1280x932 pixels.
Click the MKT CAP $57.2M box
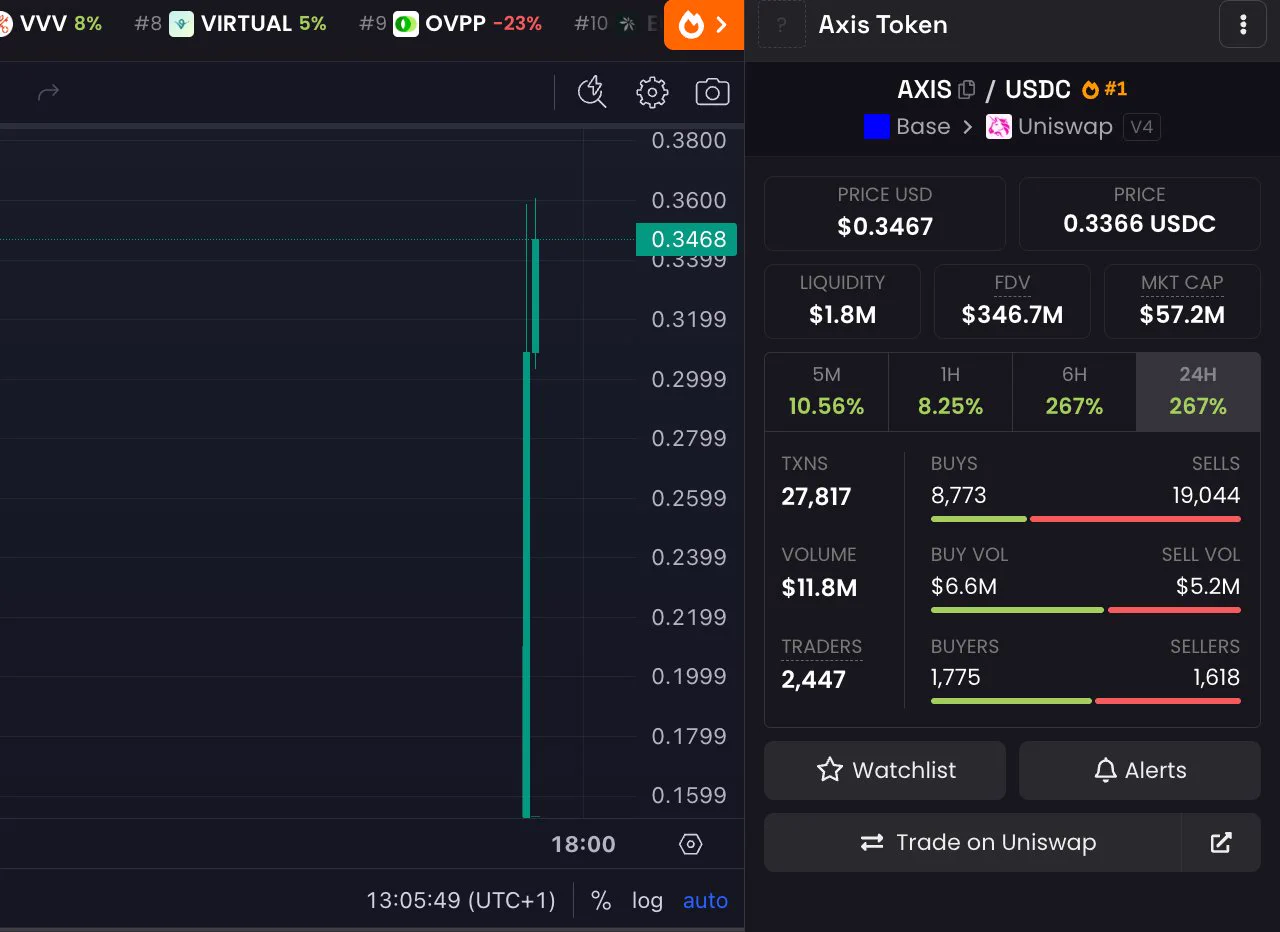(x=1182, y=301)
